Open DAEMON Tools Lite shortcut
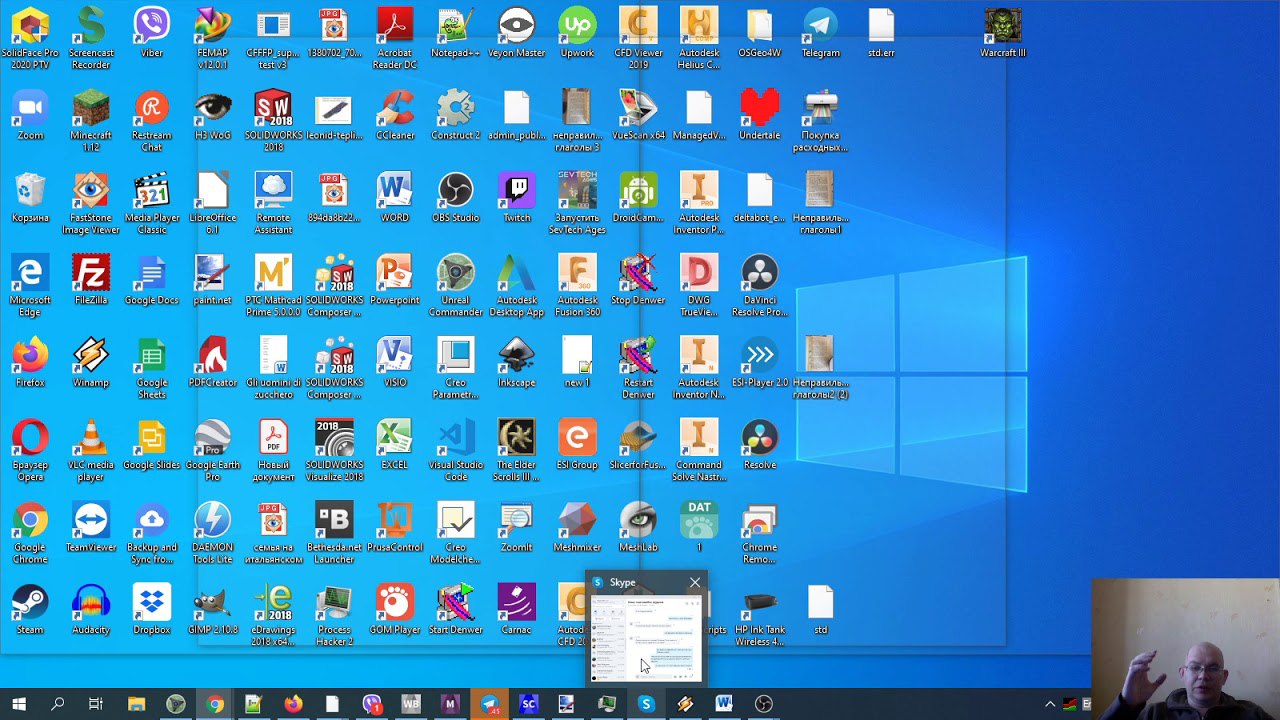 coord(213,533)
